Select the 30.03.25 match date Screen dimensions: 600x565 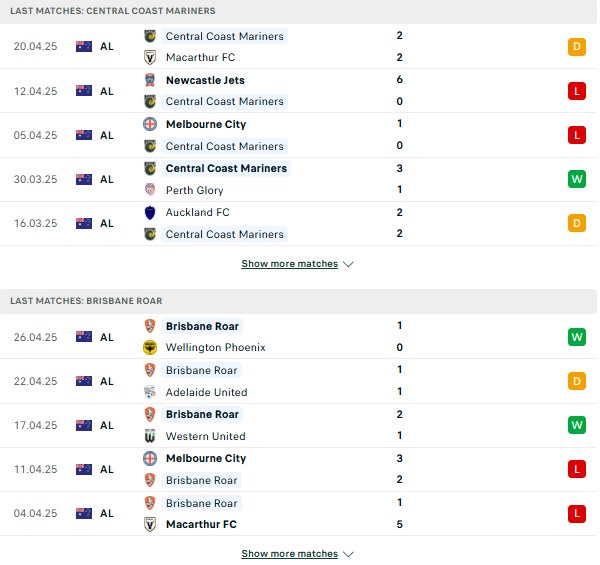(x=35, y=179)
